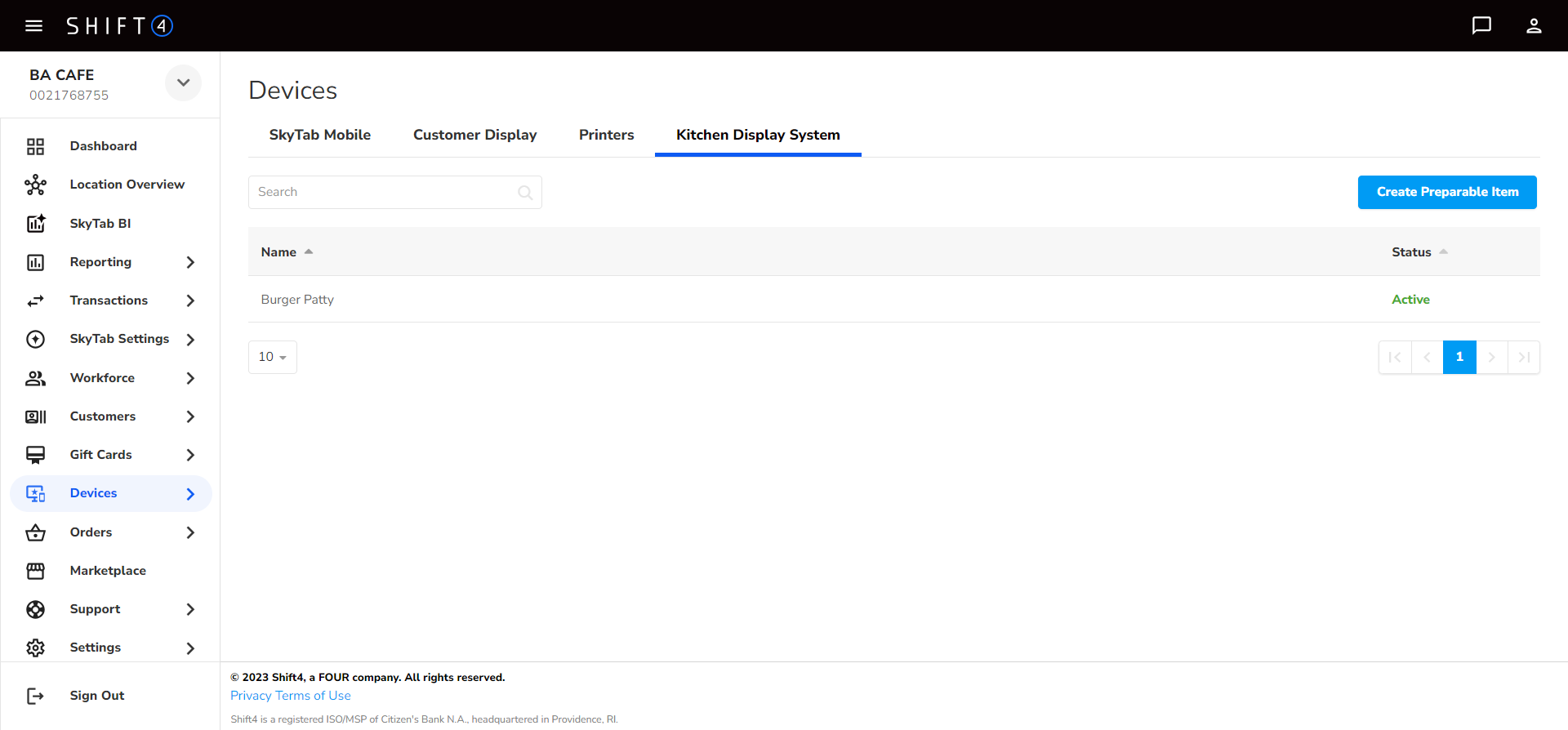Click the Location Overview network icon
The width and height of the screenshot is (1568, 730).
click(35, 185)
